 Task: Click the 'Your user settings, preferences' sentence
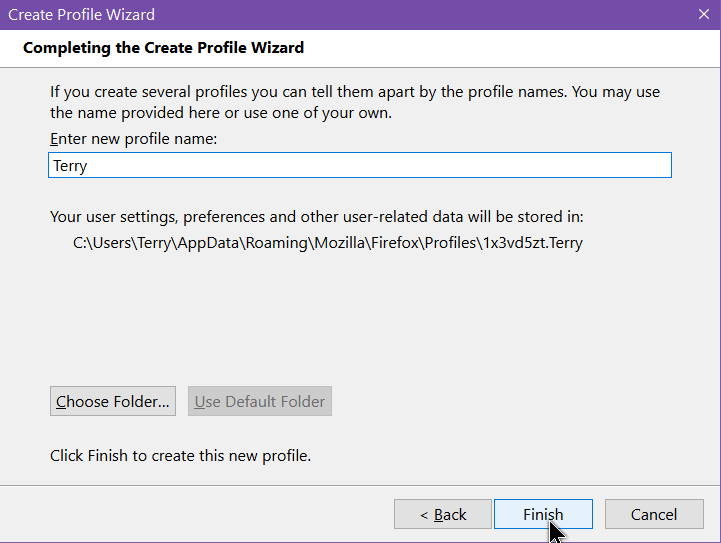coord(316,217)
